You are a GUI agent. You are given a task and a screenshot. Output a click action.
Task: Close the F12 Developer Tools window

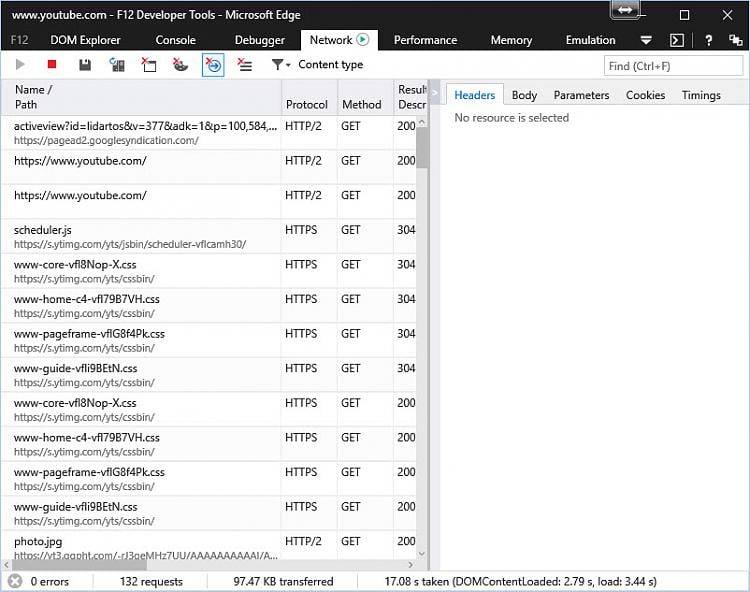pyautogui.click(x=727, y=15)
